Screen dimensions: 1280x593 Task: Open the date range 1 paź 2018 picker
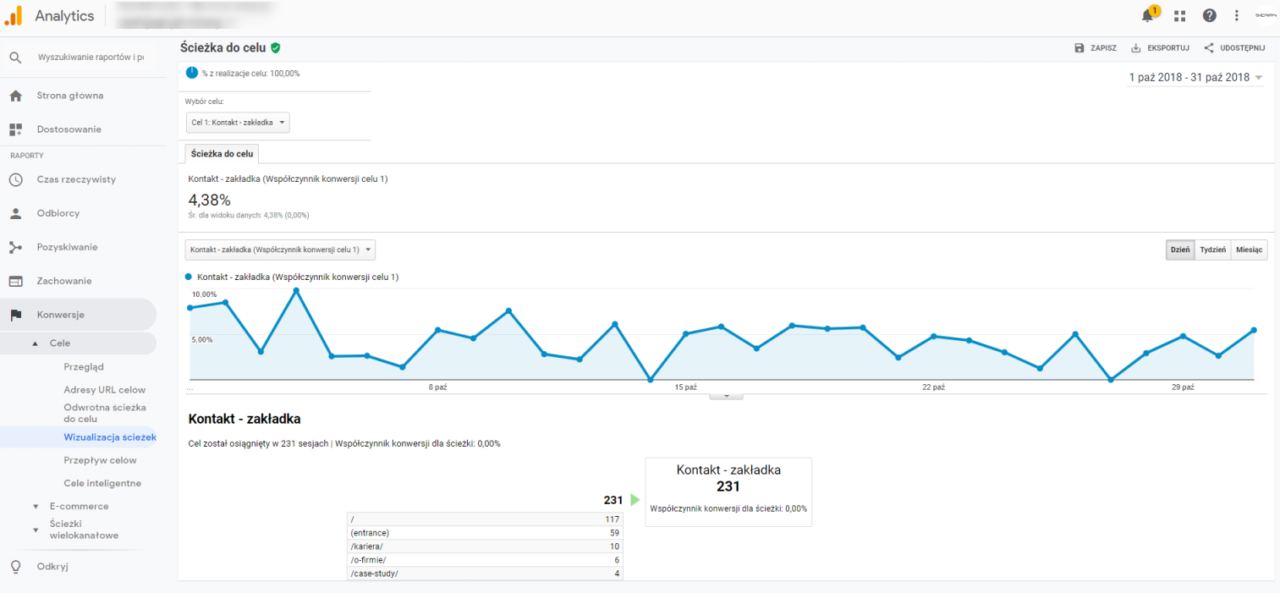(x=1196, y=77)
